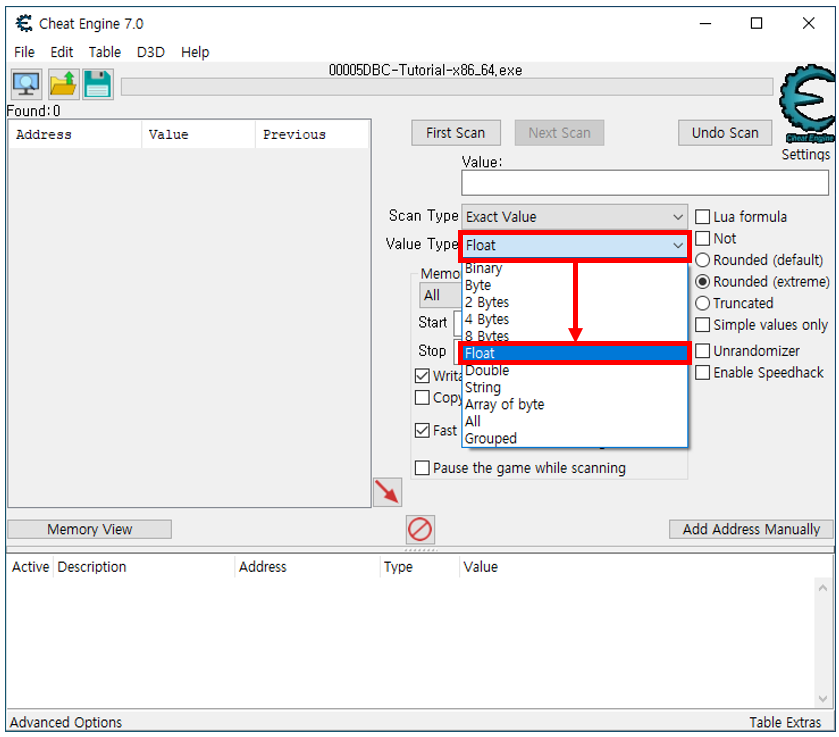
Task: Open the Edit menu
Action: click(62, 52)
